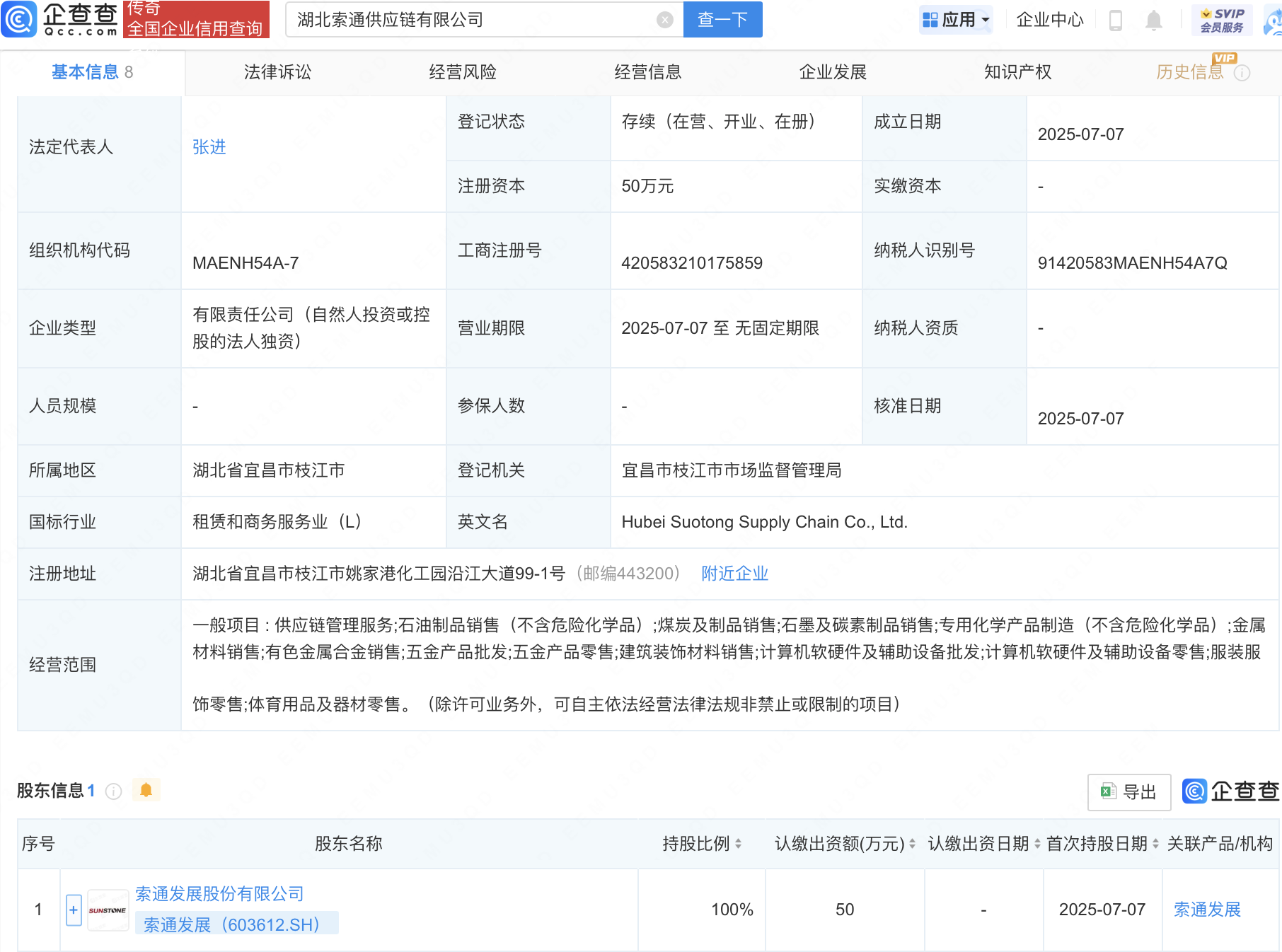Click the Qcc.com logo icon

[19, 19]
